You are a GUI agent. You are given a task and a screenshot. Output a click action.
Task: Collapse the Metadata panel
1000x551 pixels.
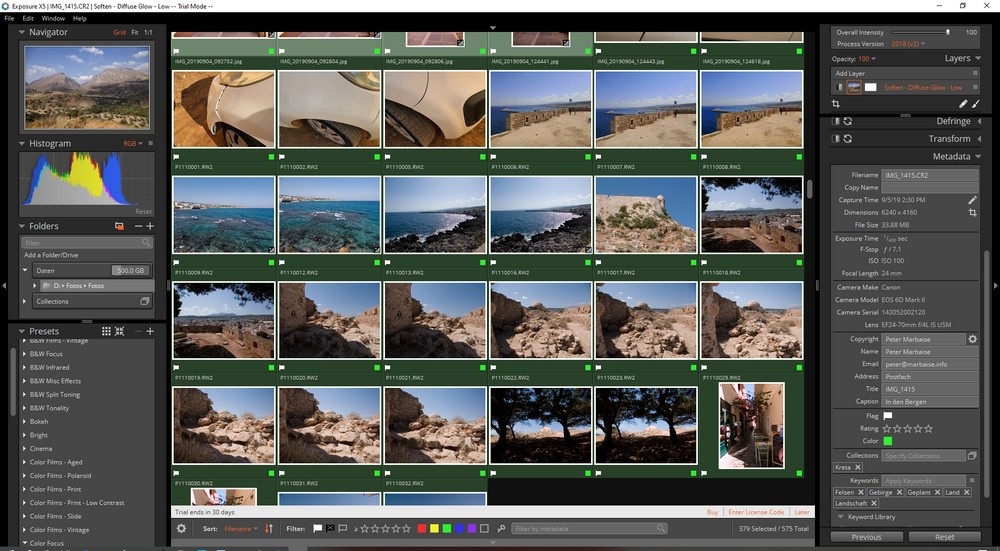pyautogui.click(x=978, y=156)
